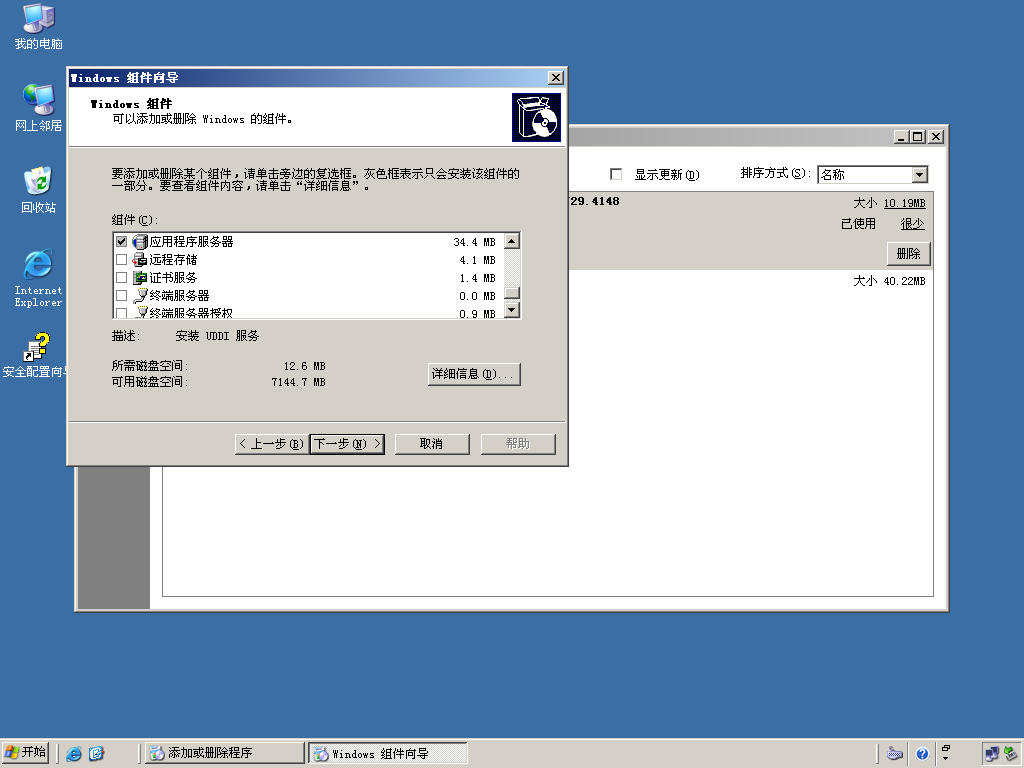This screenshot has width=1024, height=768.
Task: Check the 证书服务 checkbox
Action: (x=121, y=278)
